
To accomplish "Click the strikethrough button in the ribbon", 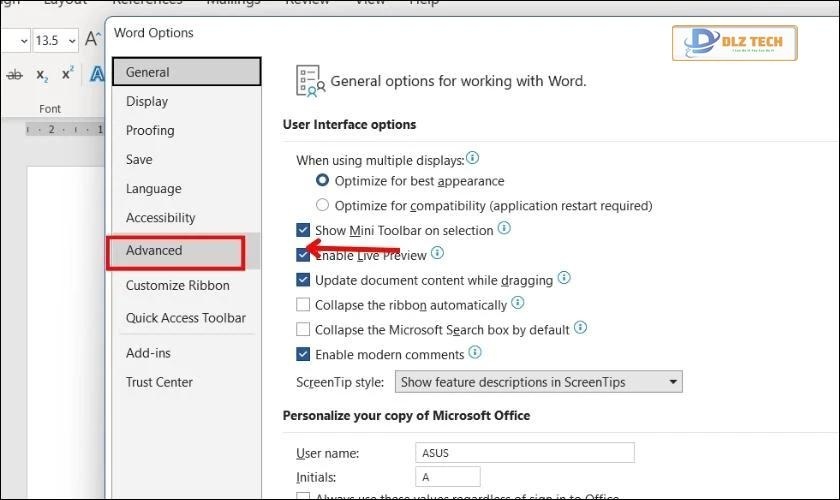I will [14, 75].
